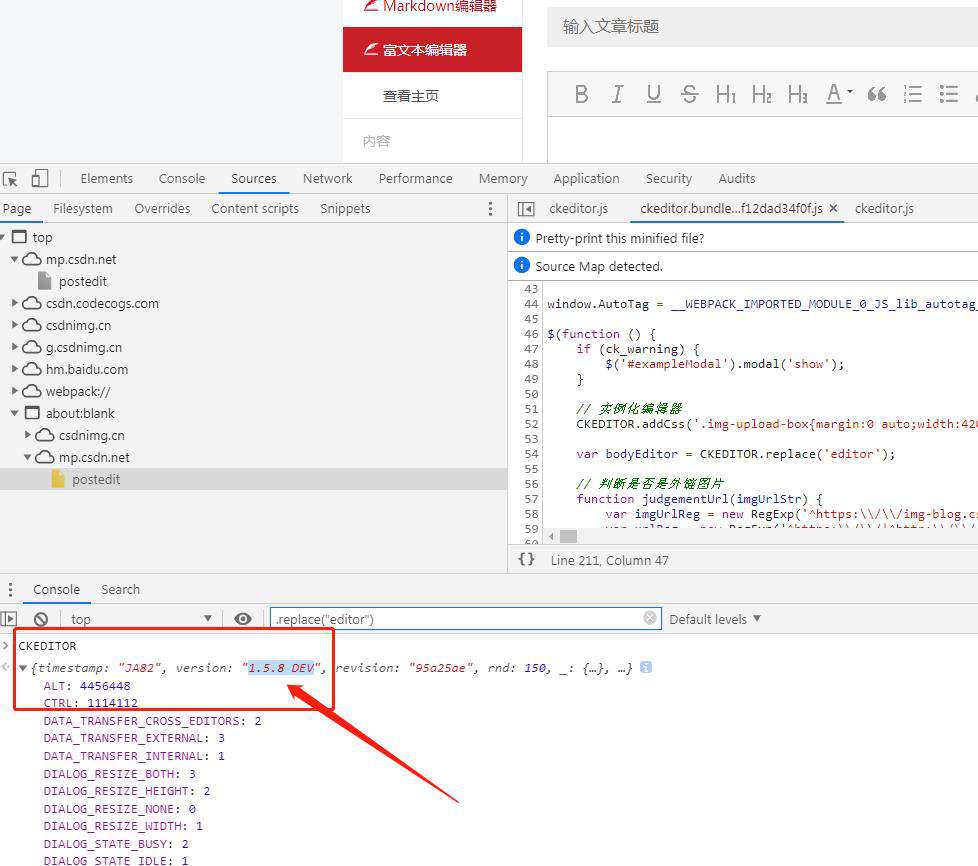Open Snippets tab
Image resolution: width=978 pixels, height=866 pixels.
[x=345, y=208]
